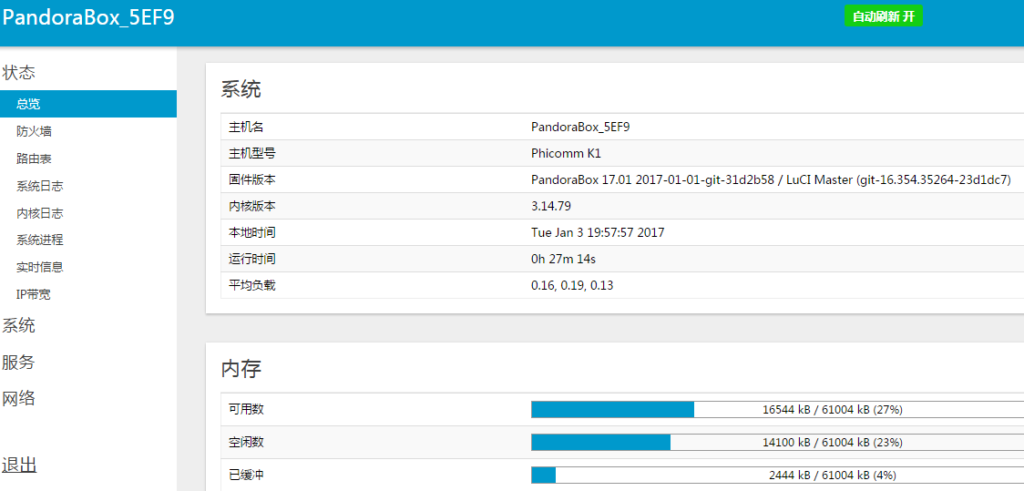Click the 可用数 memory progress bar
The height and width of the screenshot is (491, 1024).
[777, 409]
